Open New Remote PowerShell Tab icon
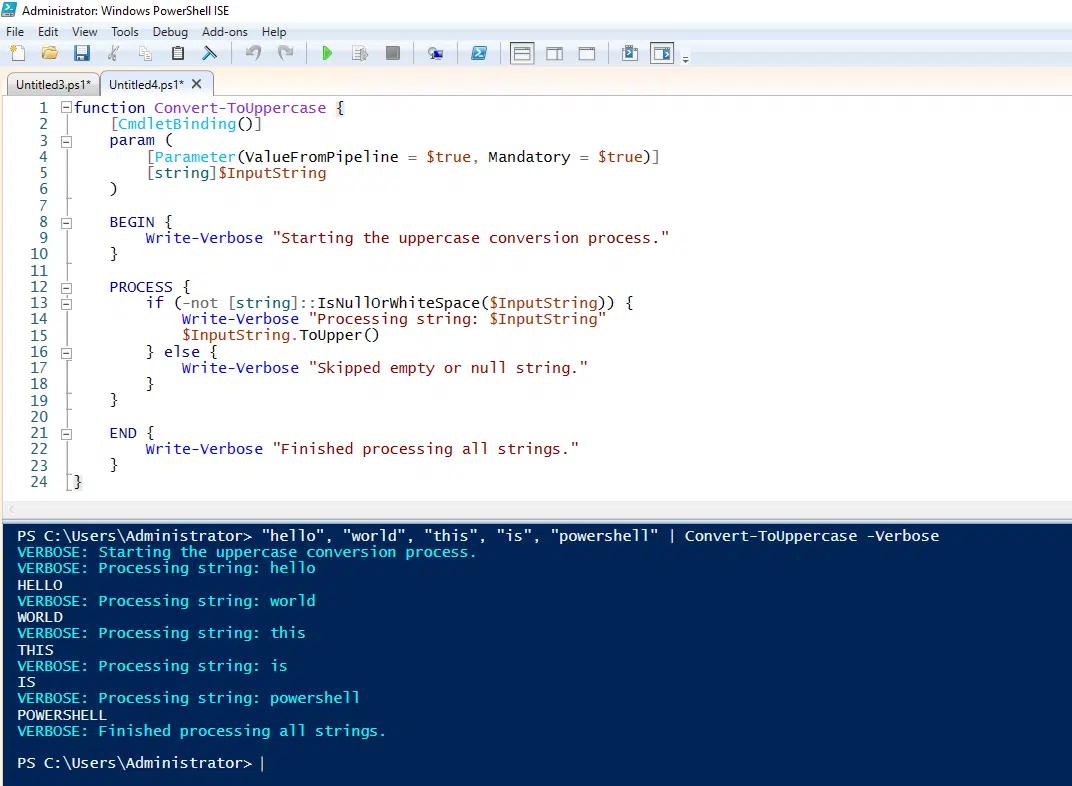1072x786 pixels. 435,53
